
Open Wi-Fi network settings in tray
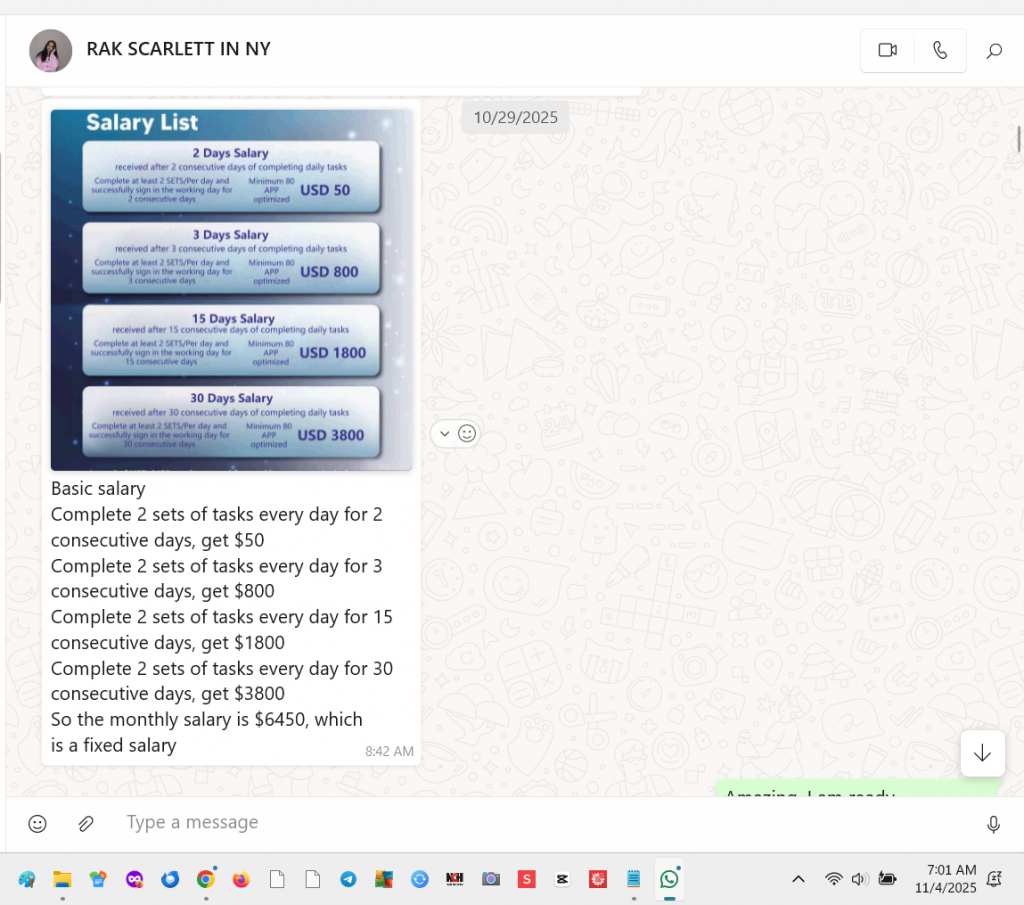[833, 879]
